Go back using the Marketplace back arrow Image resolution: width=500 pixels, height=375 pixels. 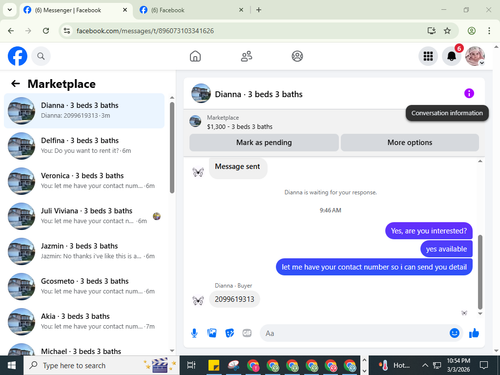[16, 83]
